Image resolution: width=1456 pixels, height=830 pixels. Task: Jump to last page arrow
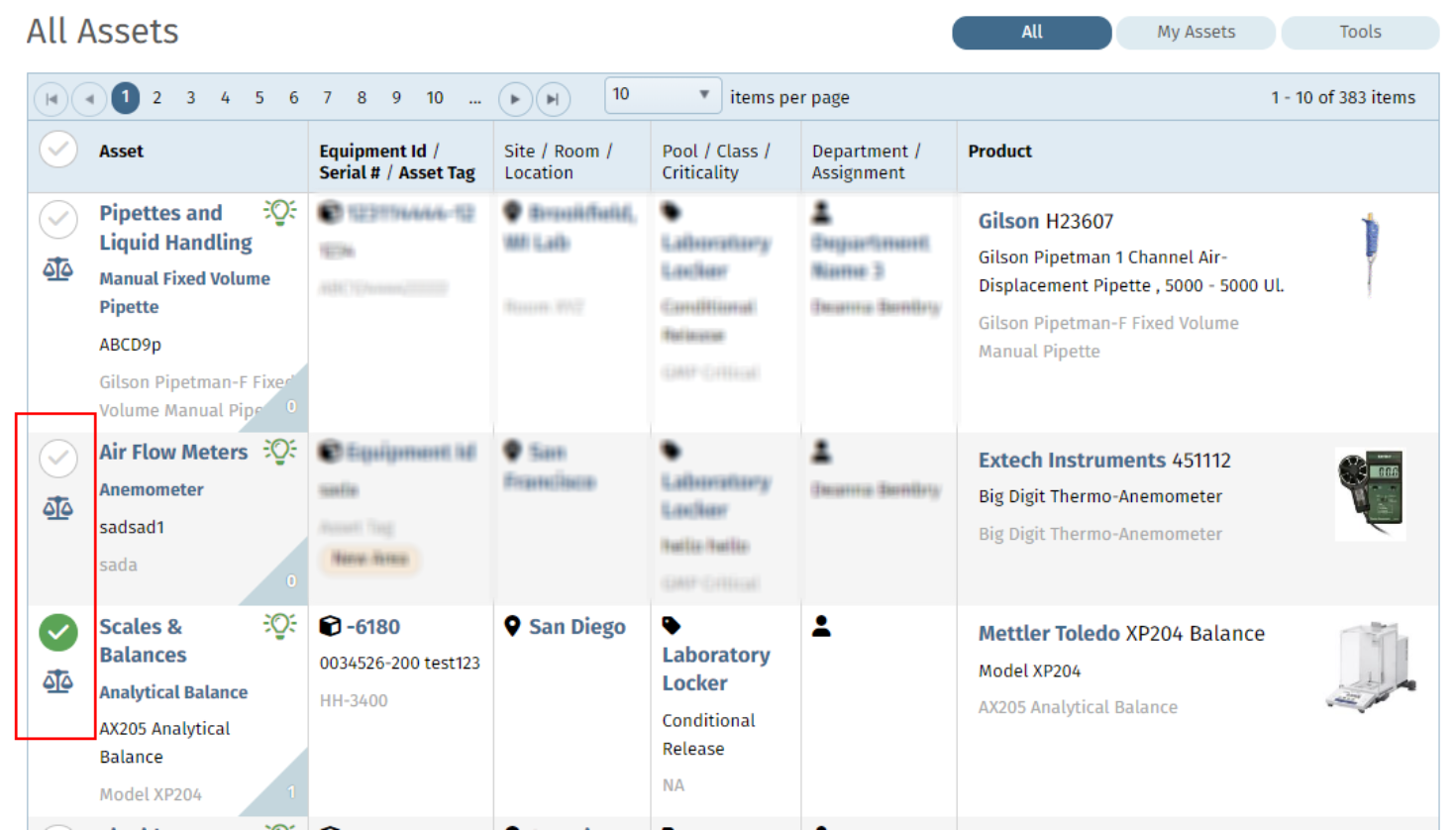553,98
